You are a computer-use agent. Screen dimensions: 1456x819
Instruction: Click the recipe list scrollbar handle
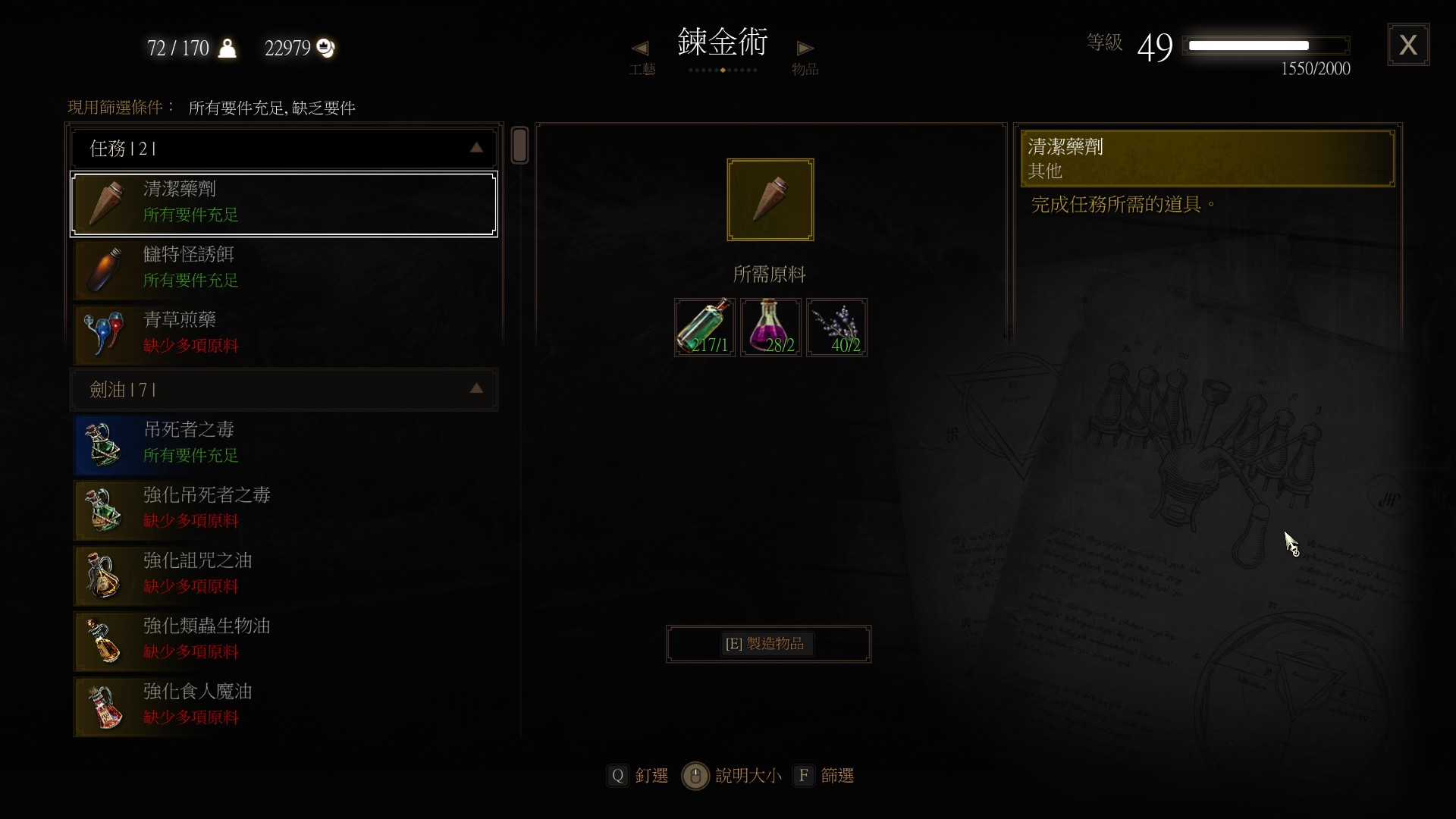point(519,145)
